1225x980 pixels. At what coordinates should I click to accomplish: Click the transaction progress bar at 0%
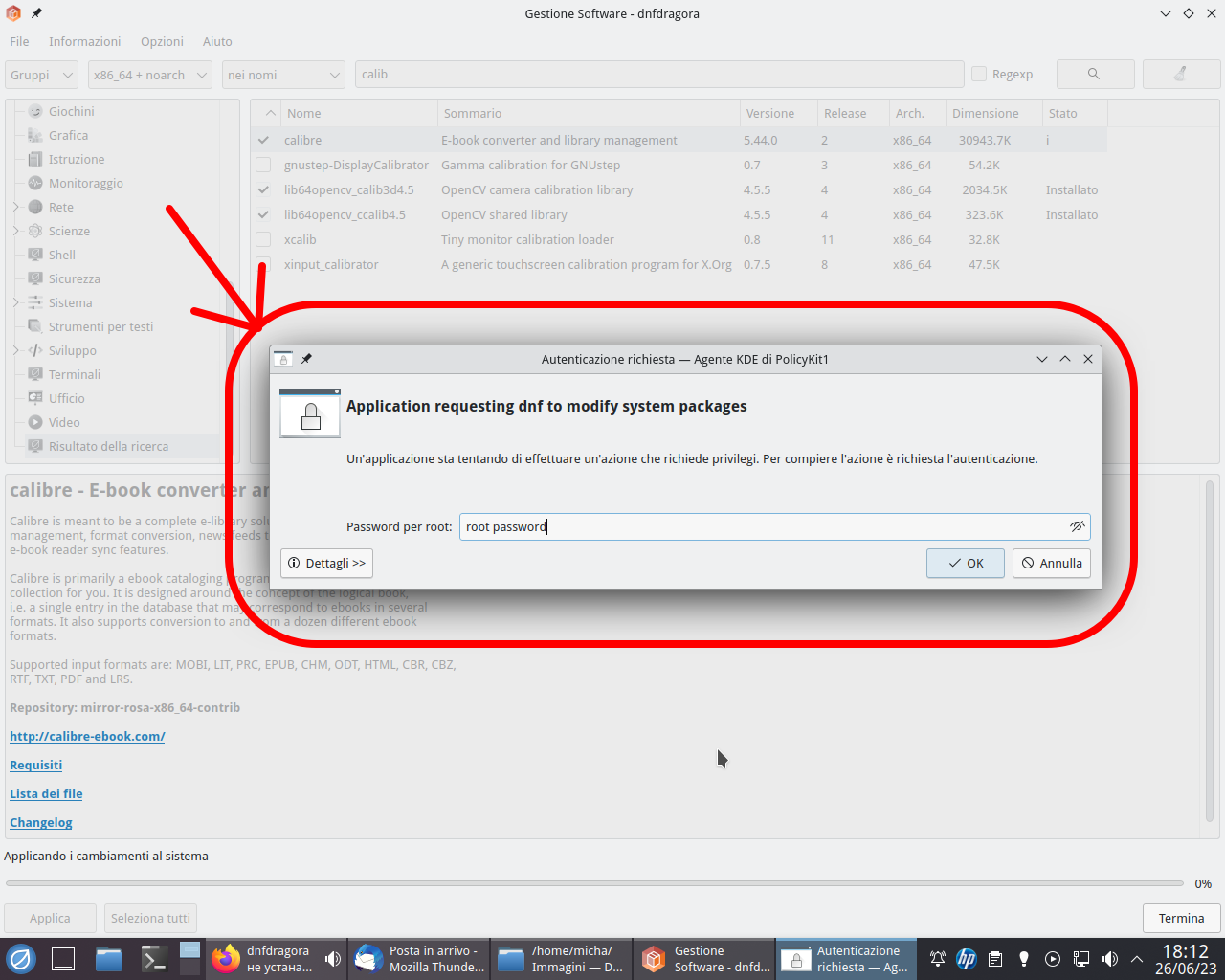[594, 883]
